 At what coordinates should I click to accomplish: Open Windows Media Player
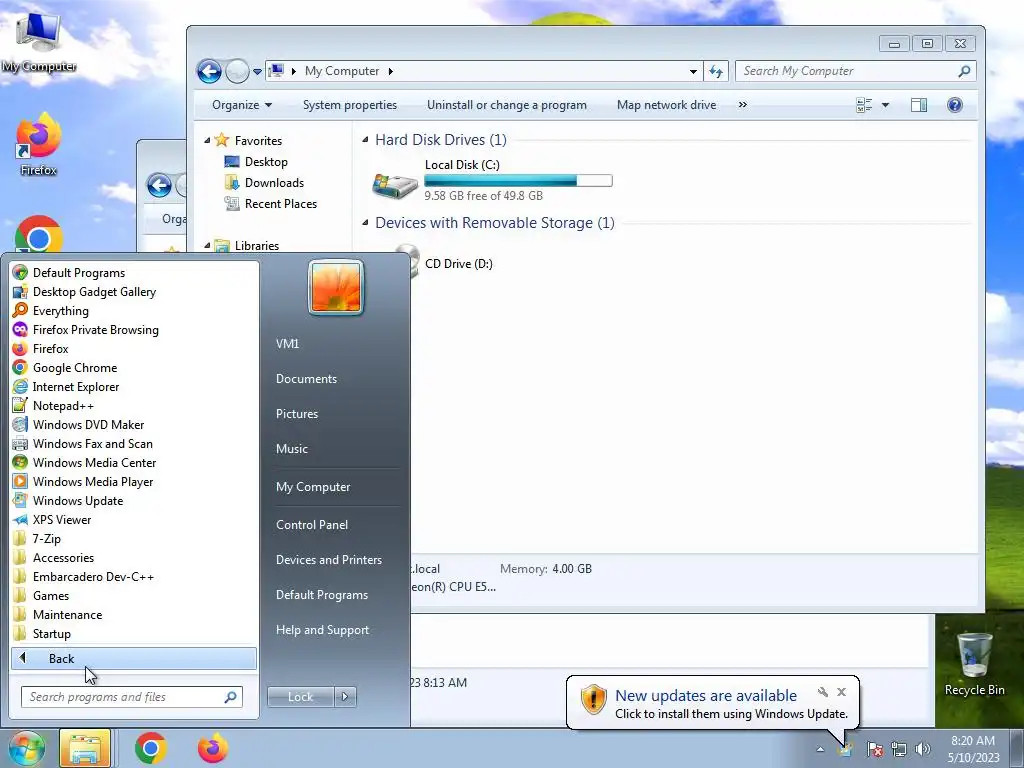click(x=83, y=481)
